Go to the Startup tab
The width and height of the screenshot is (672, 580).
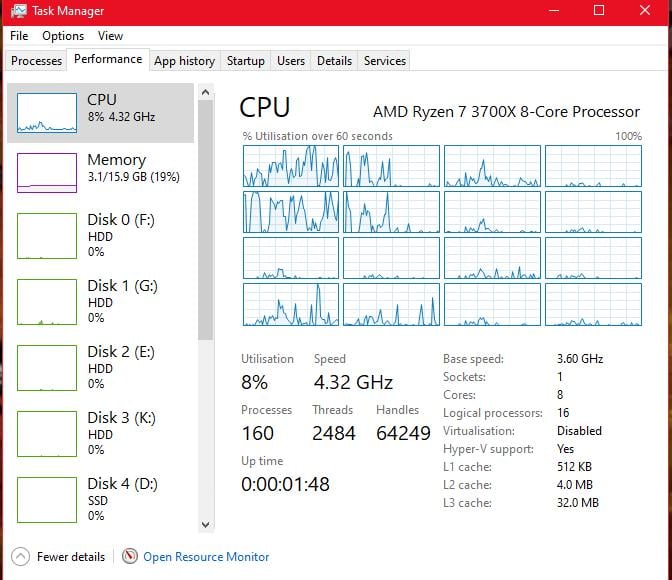[x=246, y=60]
